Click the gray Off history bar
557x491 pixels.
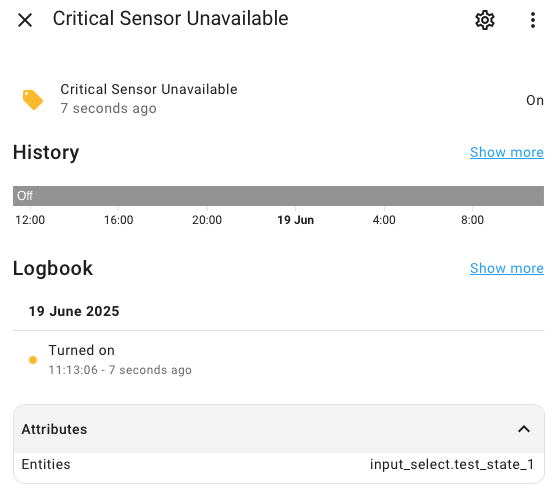point(278,196)
